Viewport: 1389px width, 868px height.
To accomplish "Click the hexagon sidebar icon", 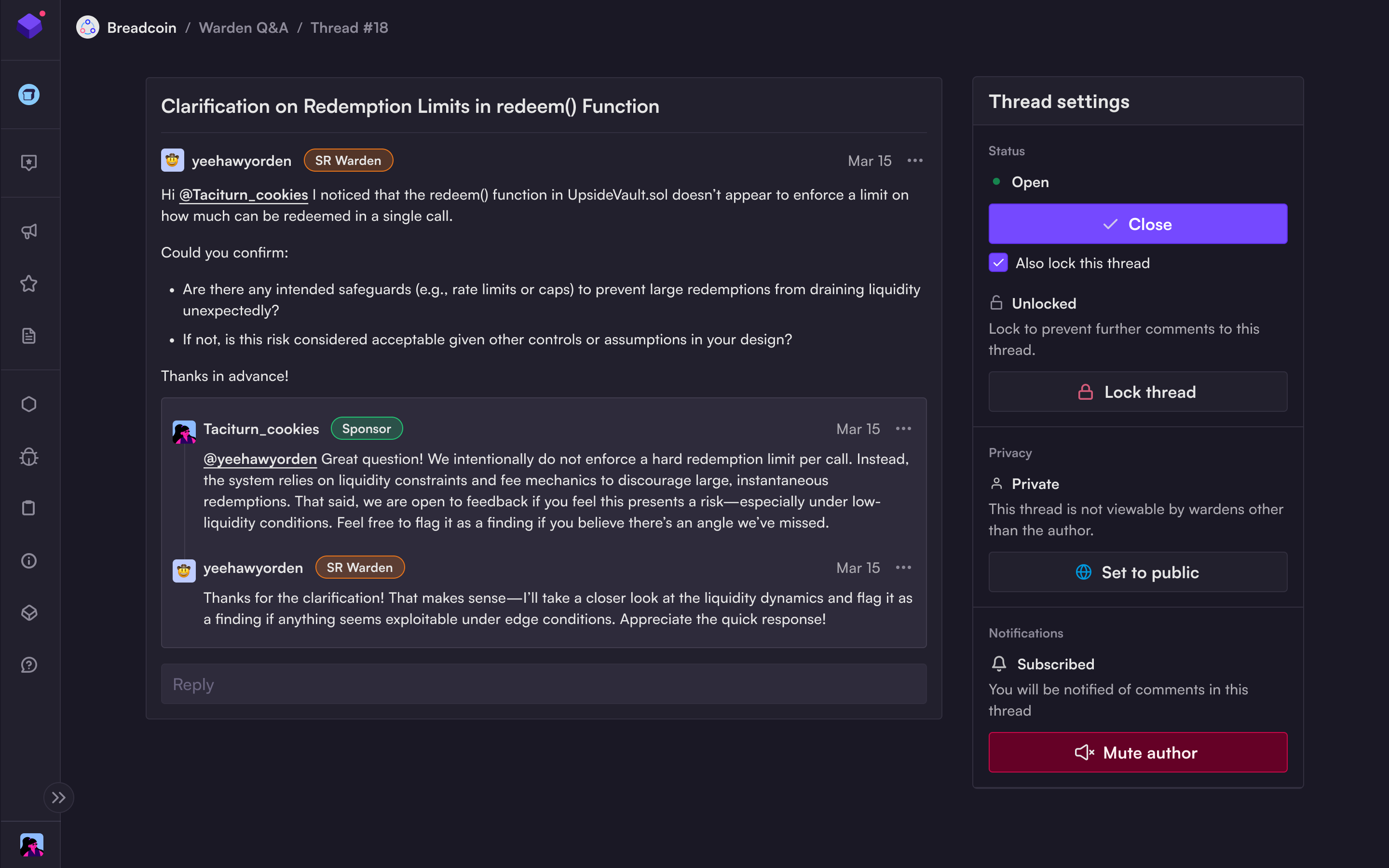I will pyautogui.click(x=29, y=404).
